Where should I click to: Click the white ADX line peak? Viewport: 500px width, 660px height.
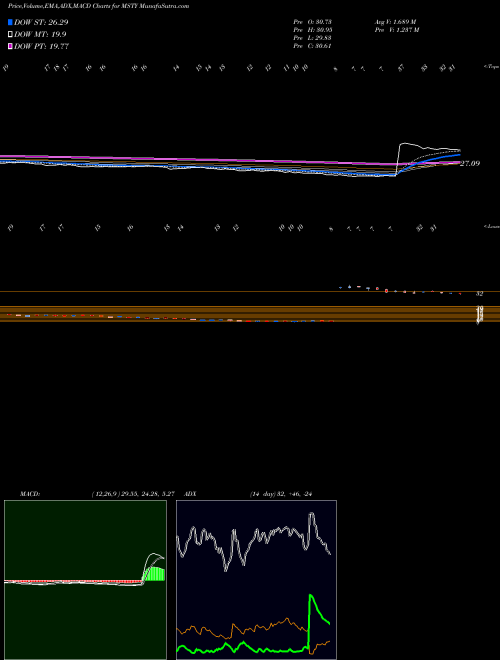click(x=311, y=514)
